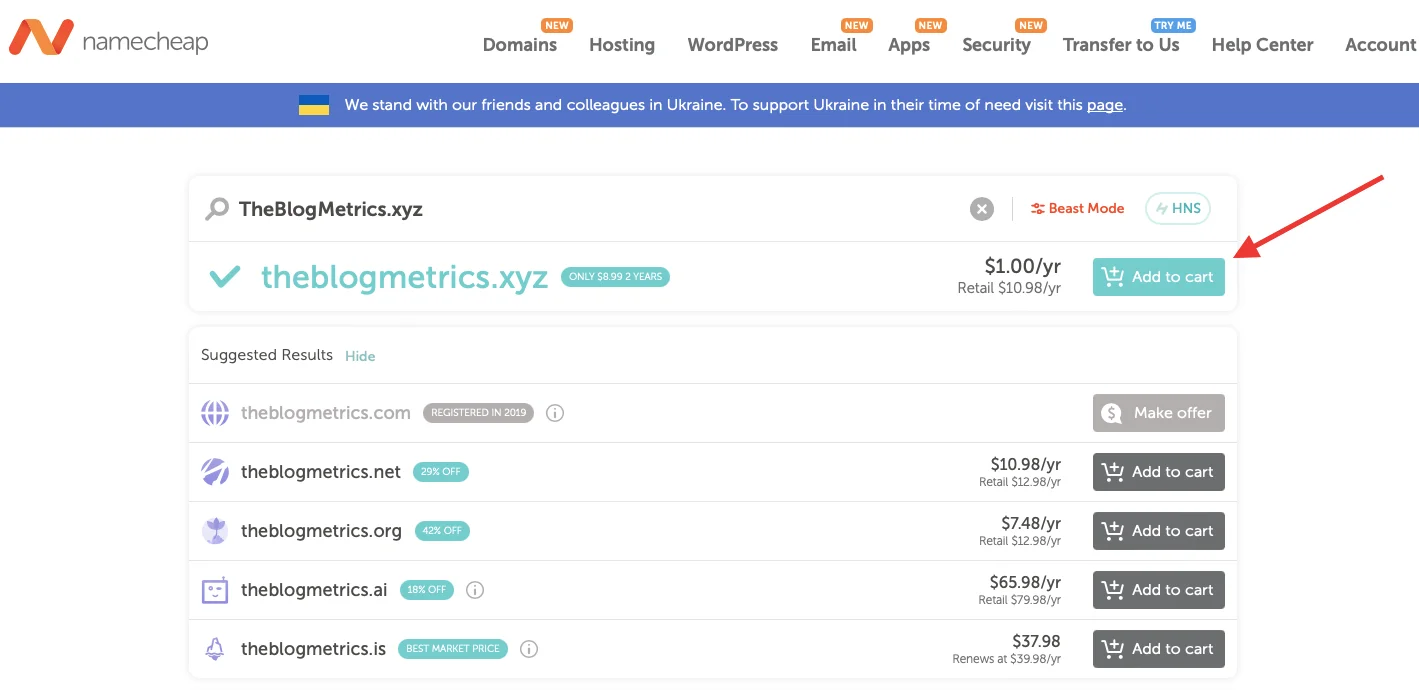
Task: Add theblogmetrics.ai to cart
Action: coord(1159,590)
